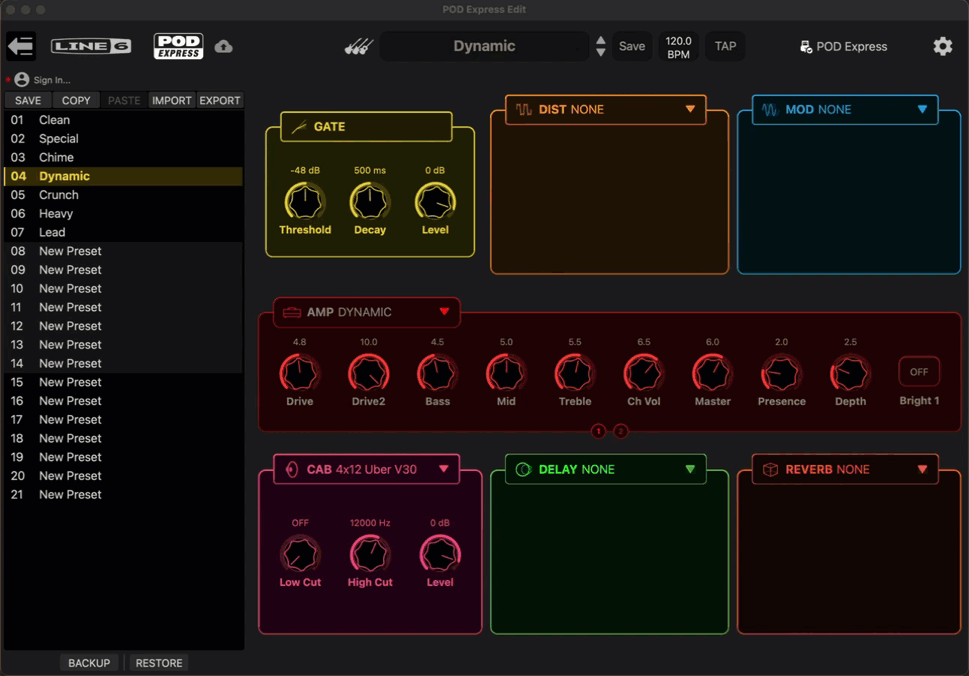Switch to amp page 1 indicator
Viewport: 969px width, 676px height.
click(x=598, y=431)
